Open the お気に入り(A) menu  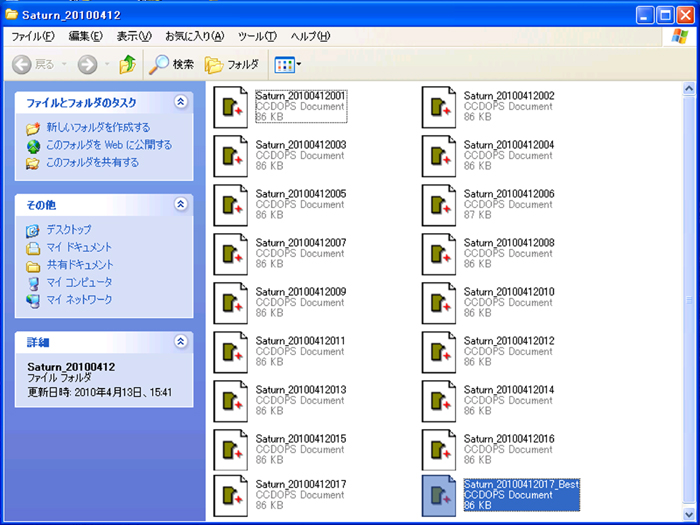click(x=195, y=36)
